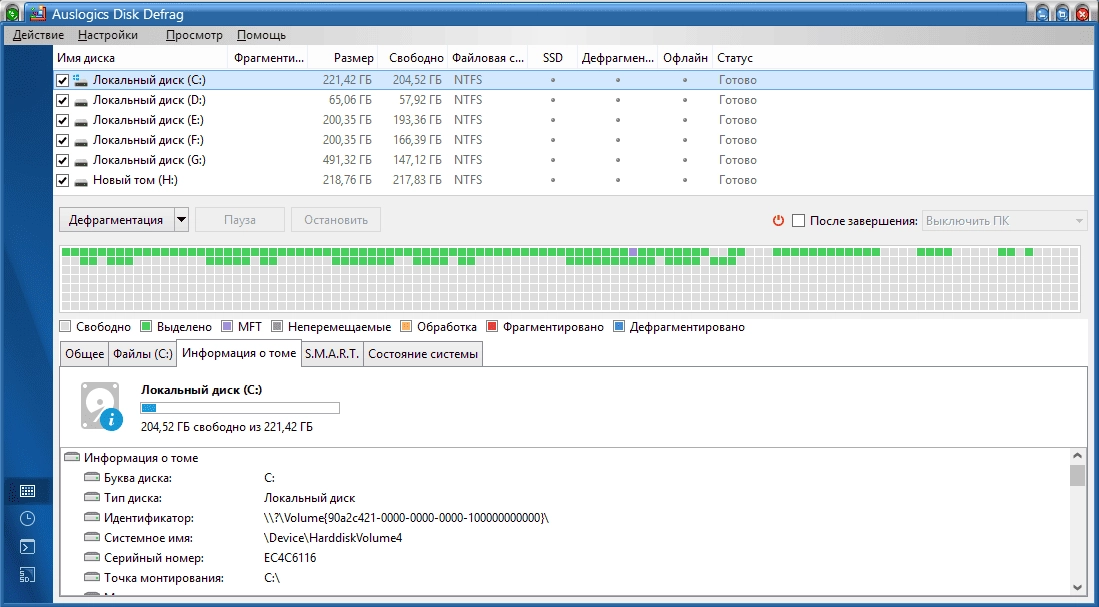1099x607 pixels.
Task: Click the serial number value EC4C6116
Action: 290,558
